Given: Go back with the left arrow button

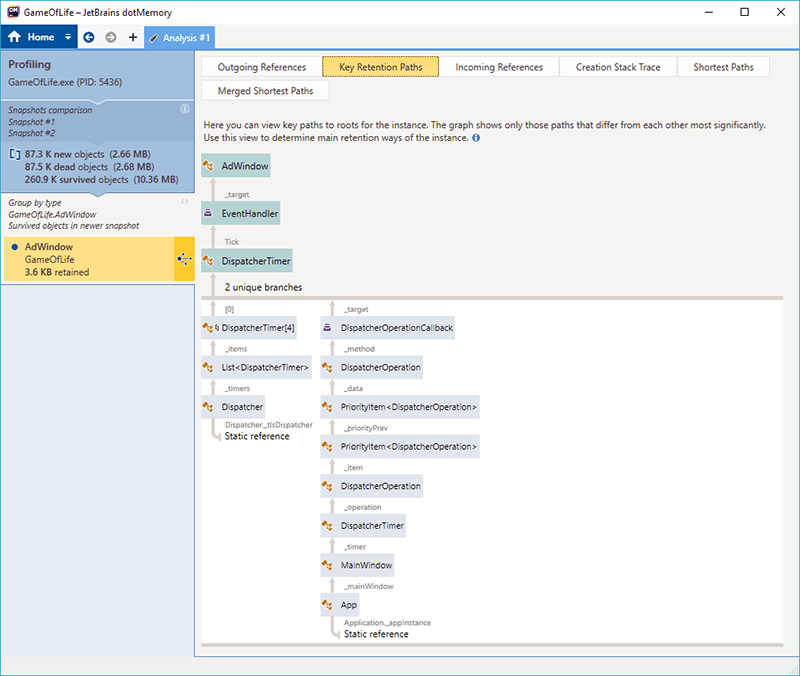Looking at the screenshot, I should [89, 37].
